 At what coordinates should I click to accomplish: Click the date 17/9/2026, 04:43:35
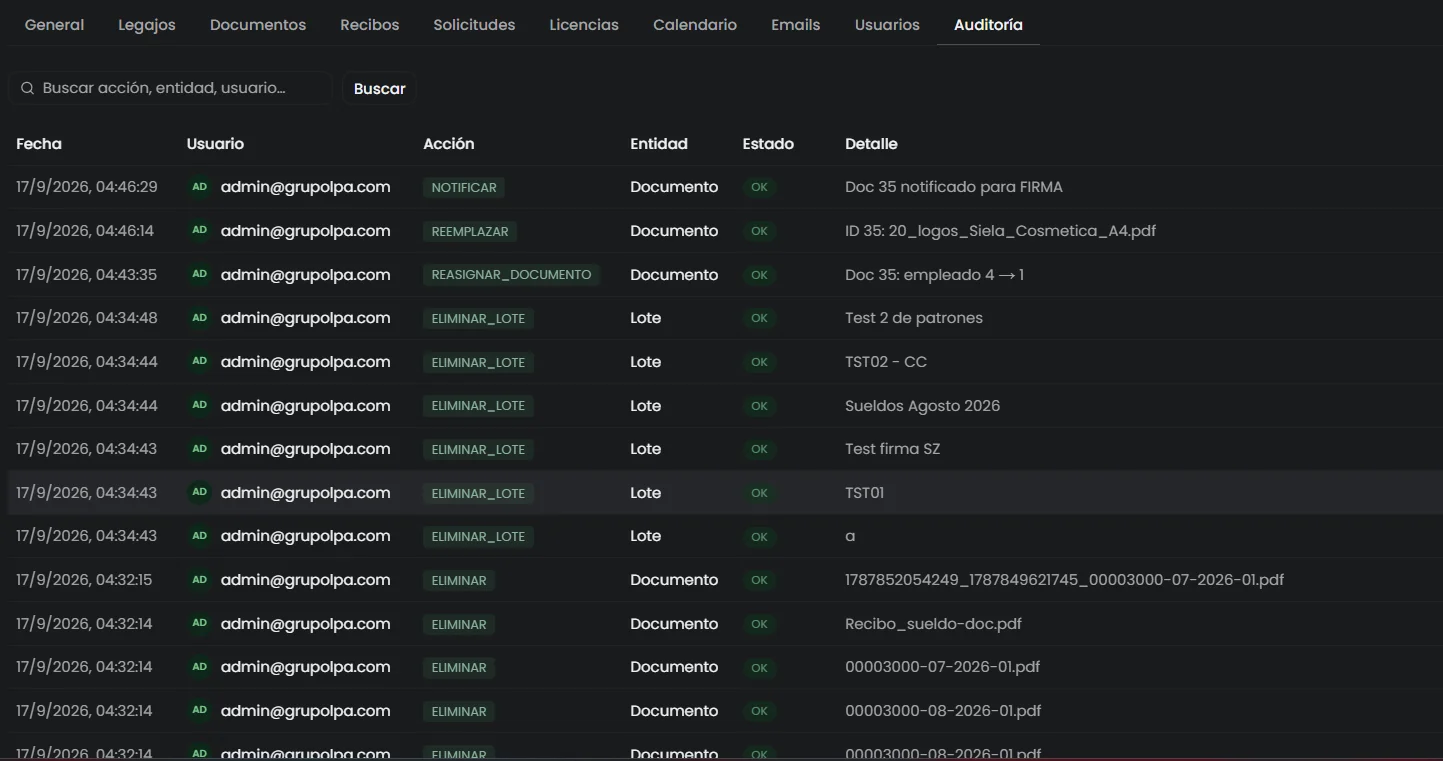coord(87,275)
